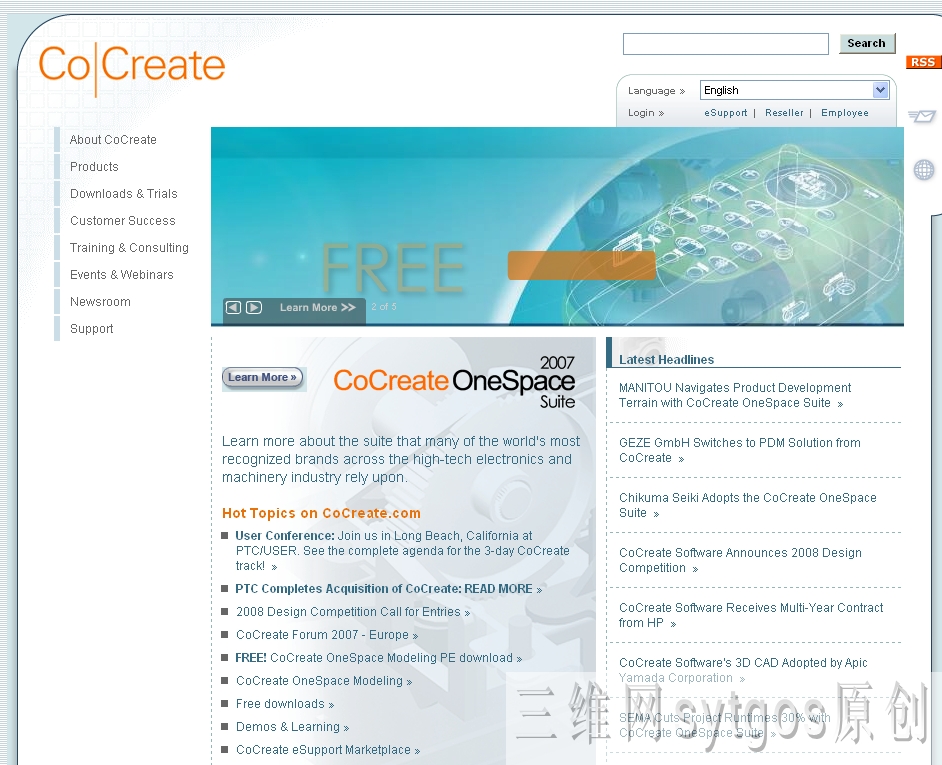Open Products menu item
This screenshot has height=765, width=942.
94,166
